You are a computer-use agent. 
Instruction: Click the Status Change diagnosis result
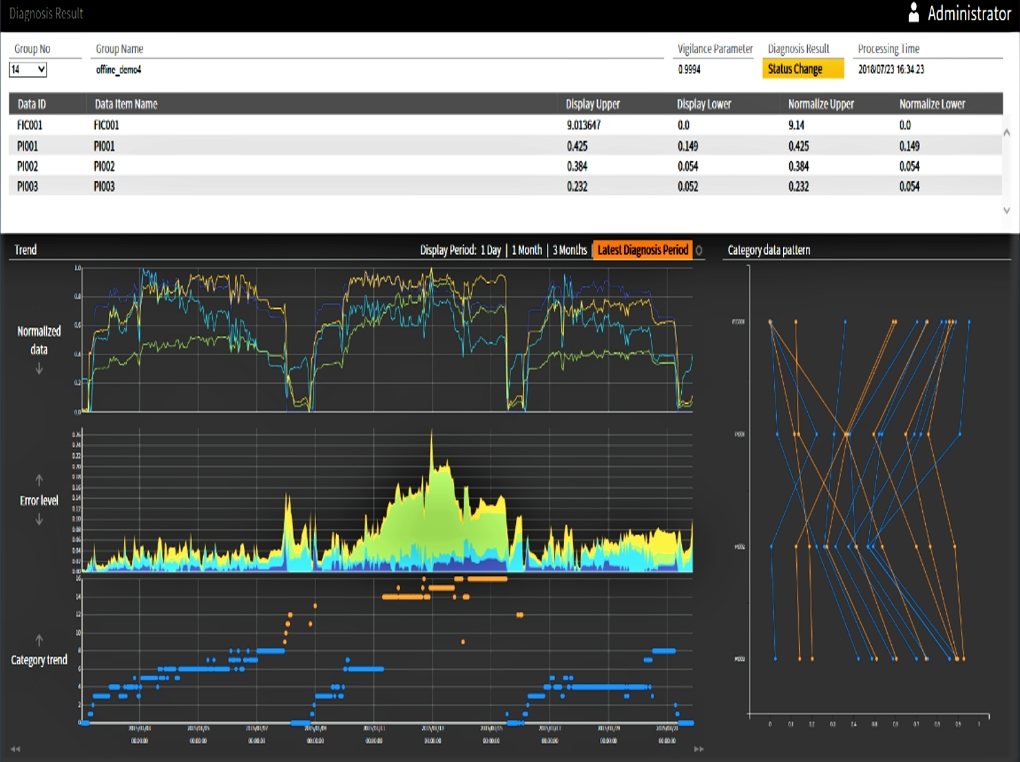803,69
